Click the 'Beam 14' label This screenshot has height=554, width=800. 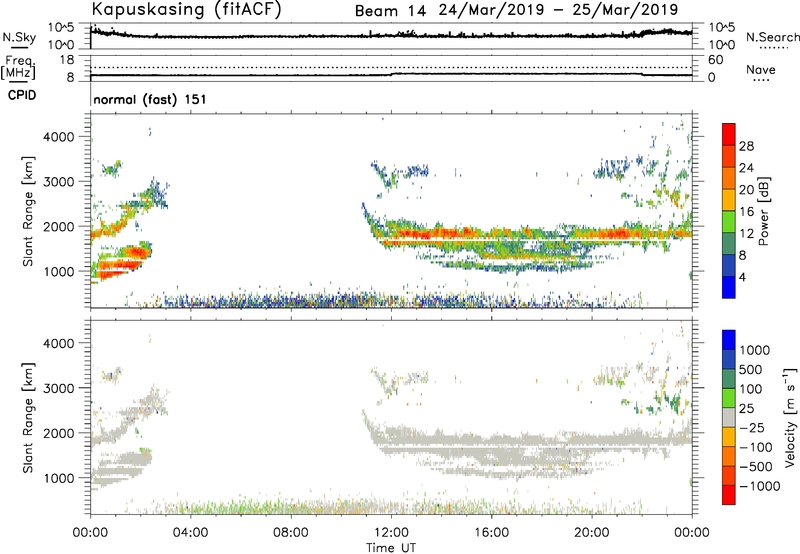click(x=390, y=11)
